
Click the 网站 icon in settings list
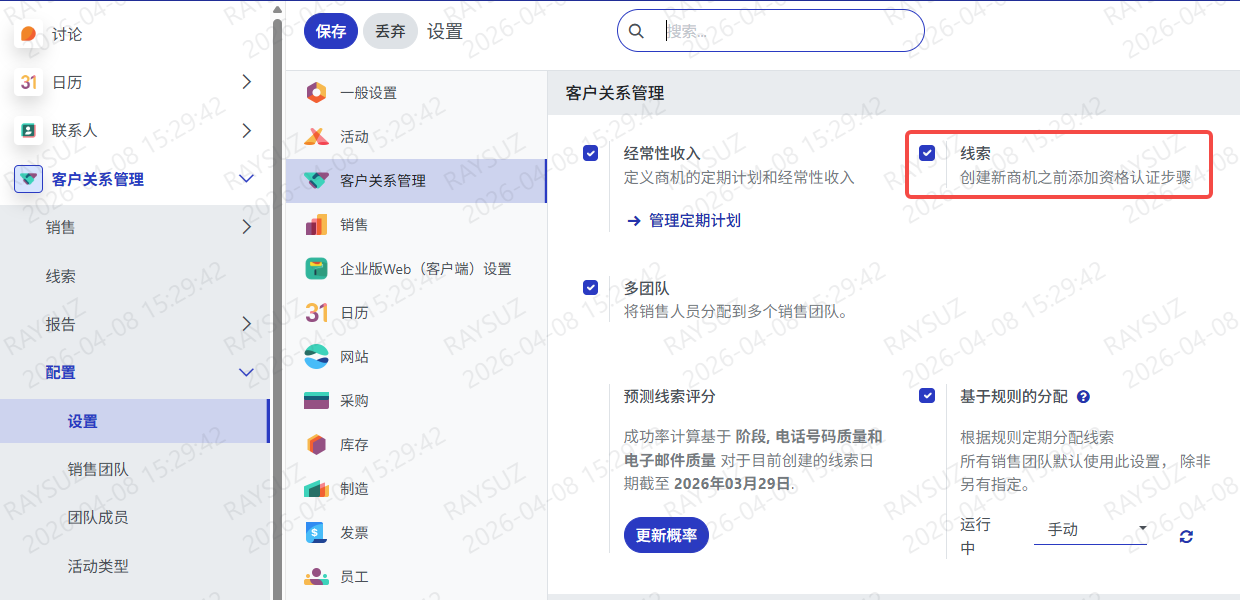[316, 357]
